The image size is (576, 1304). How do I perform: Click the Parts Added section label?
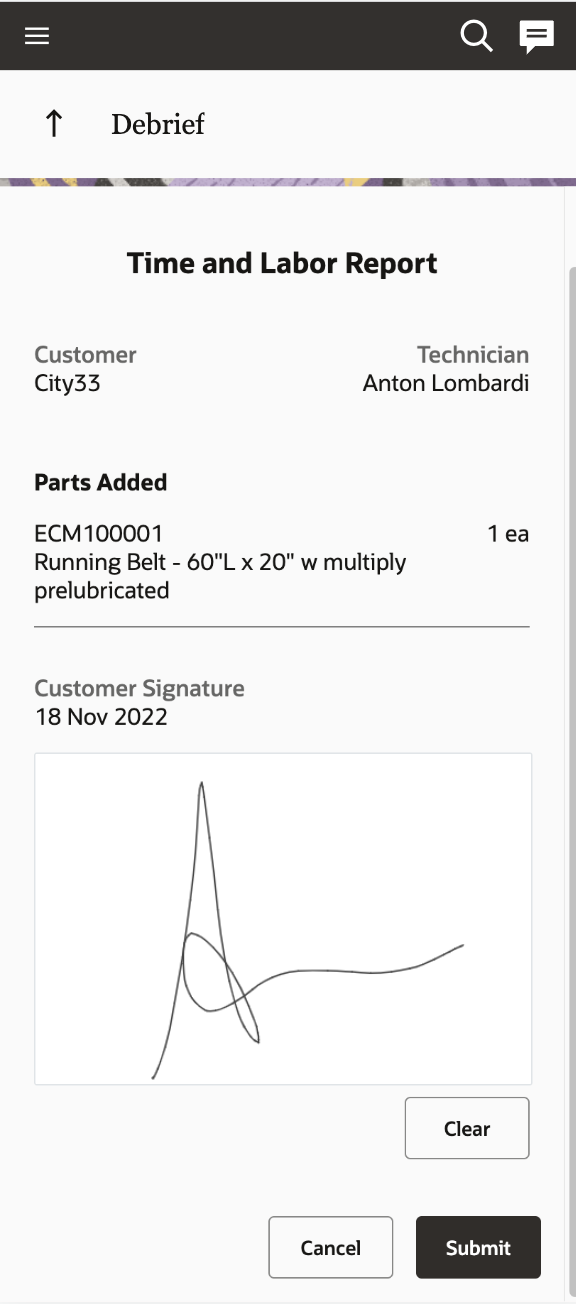[100, 482]
